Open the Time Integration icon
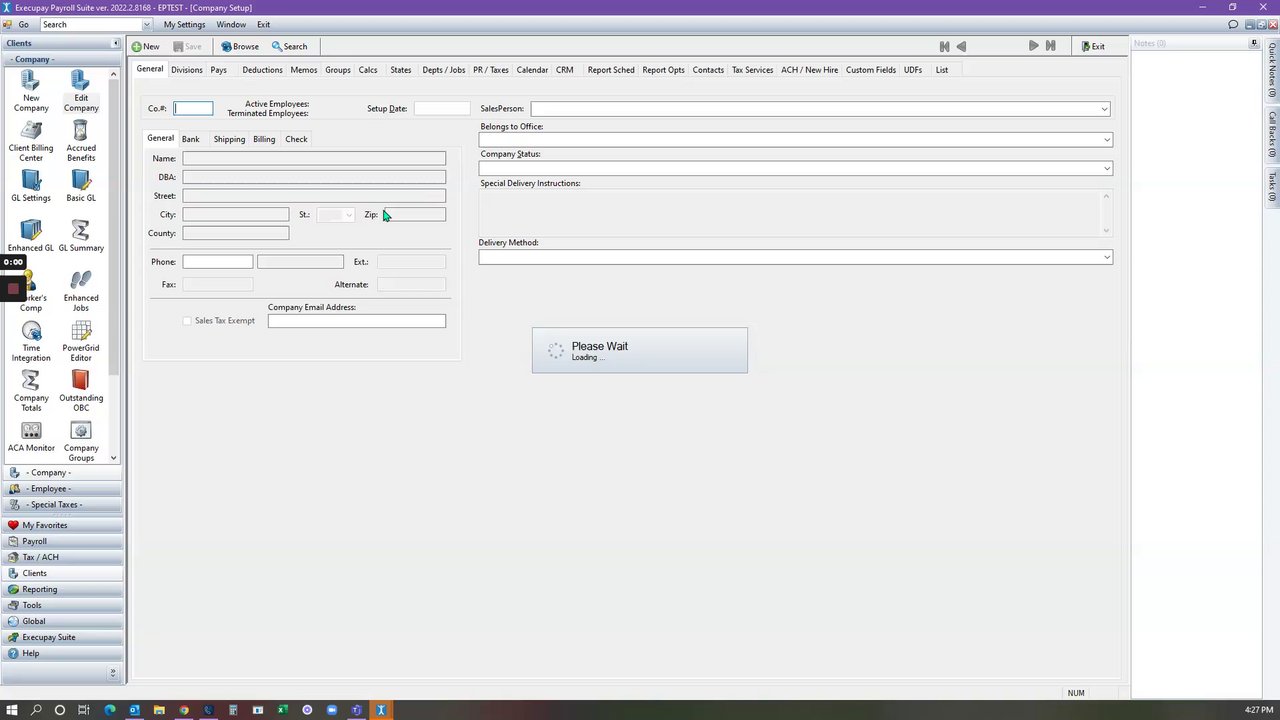This screenshot has width=1280, height=720. click(x=31, y=341)
